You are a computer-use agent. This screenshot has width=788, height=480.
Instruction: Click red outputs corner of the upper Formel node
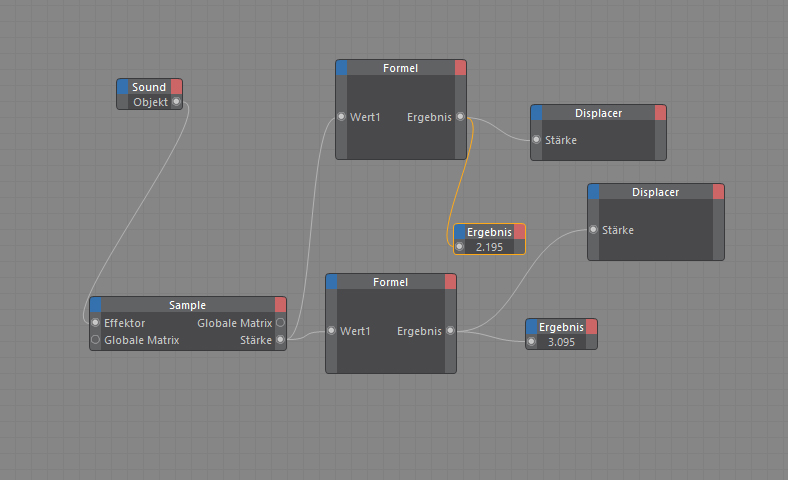[x=460, y=68]
